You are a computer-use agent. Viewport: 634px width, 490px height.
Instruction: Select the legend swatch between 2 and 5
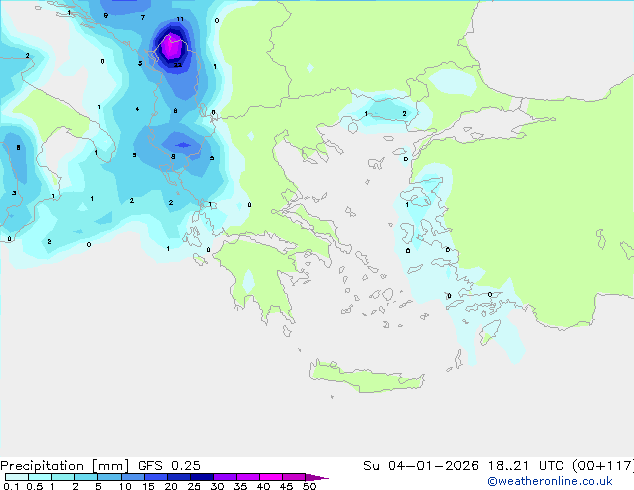tap(86, 477)
